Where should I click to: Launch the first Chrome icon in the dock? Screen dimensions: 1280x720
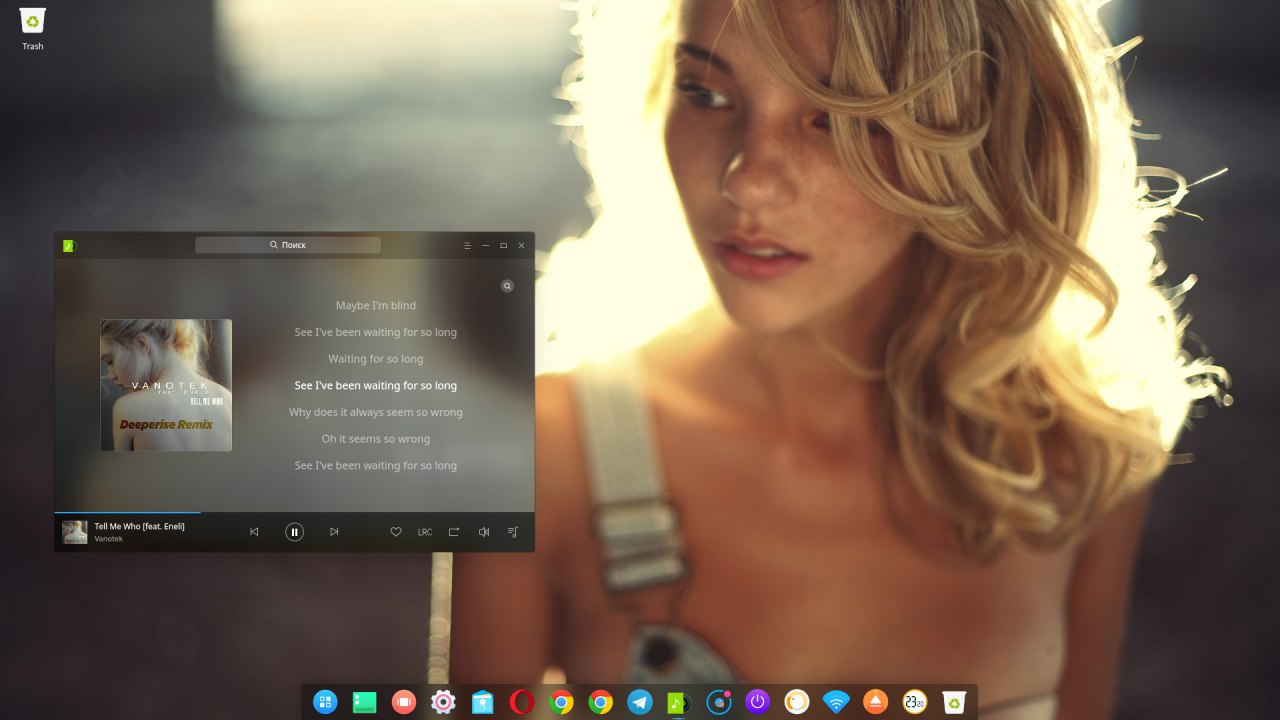pos(561,702)
